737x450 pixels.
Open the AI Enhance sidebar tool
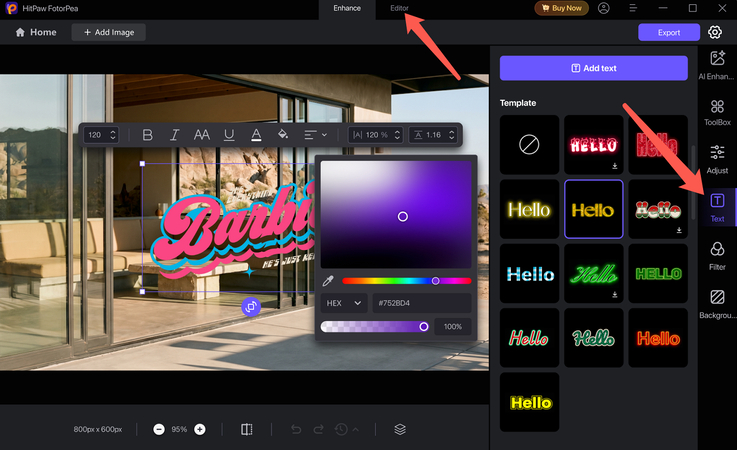(x=717, y=65)
